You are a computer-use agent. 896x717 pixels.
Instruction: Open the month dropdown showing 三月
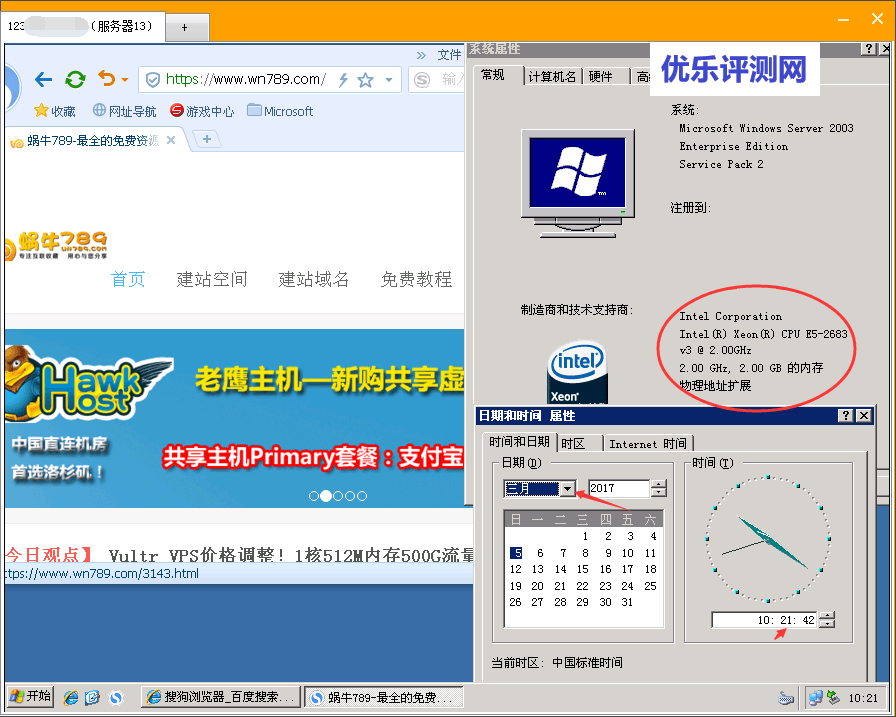pyautogui.click(x=567, y=488)
